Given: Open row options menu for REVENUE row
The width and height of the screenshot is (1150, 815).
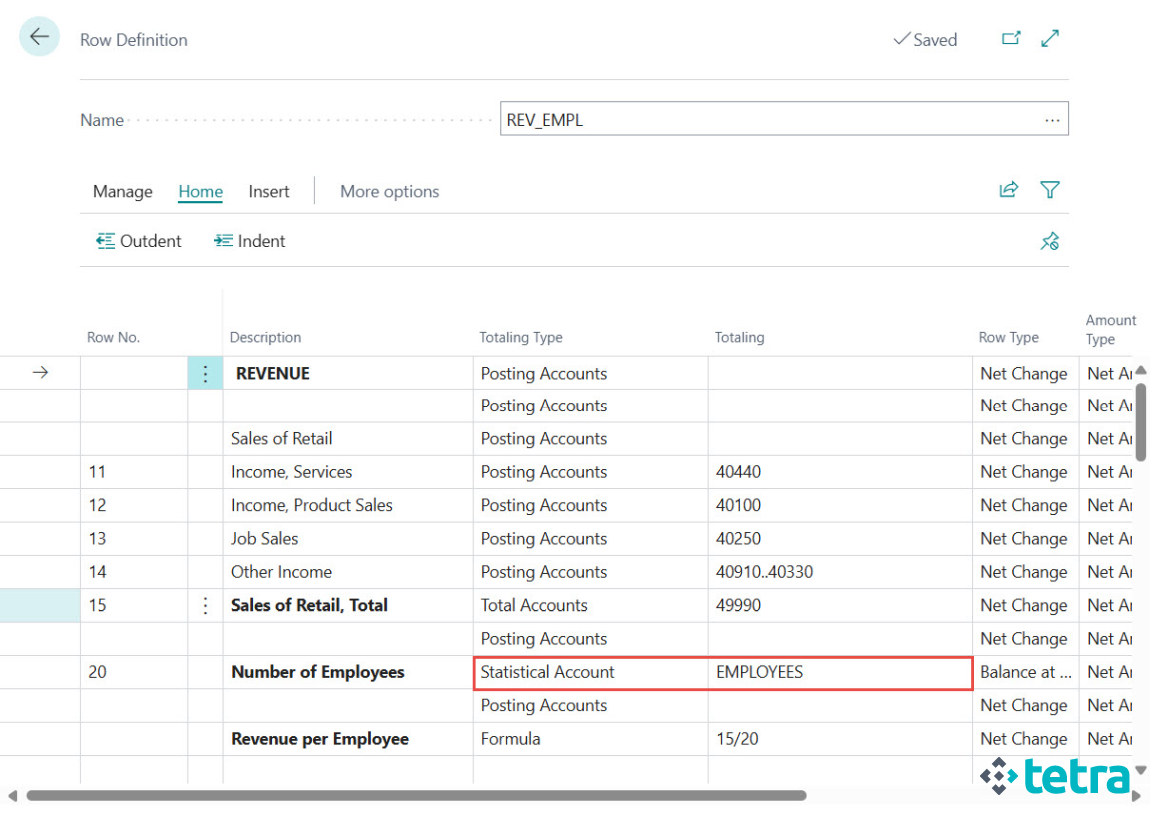Looking at the screenshot, I should tap(205, 372).
